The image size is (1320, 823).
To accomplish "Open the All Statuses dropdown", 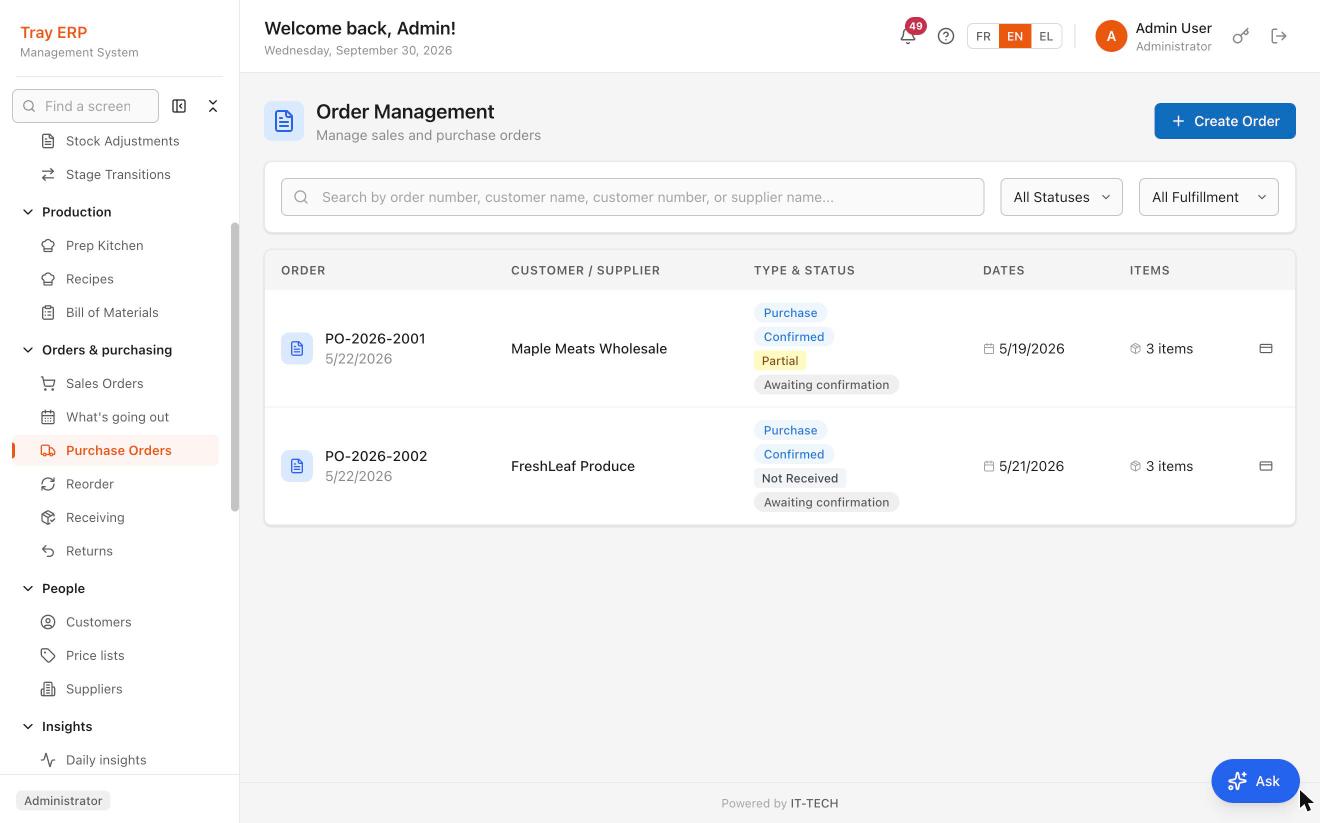I will [x=1061, y=197].
